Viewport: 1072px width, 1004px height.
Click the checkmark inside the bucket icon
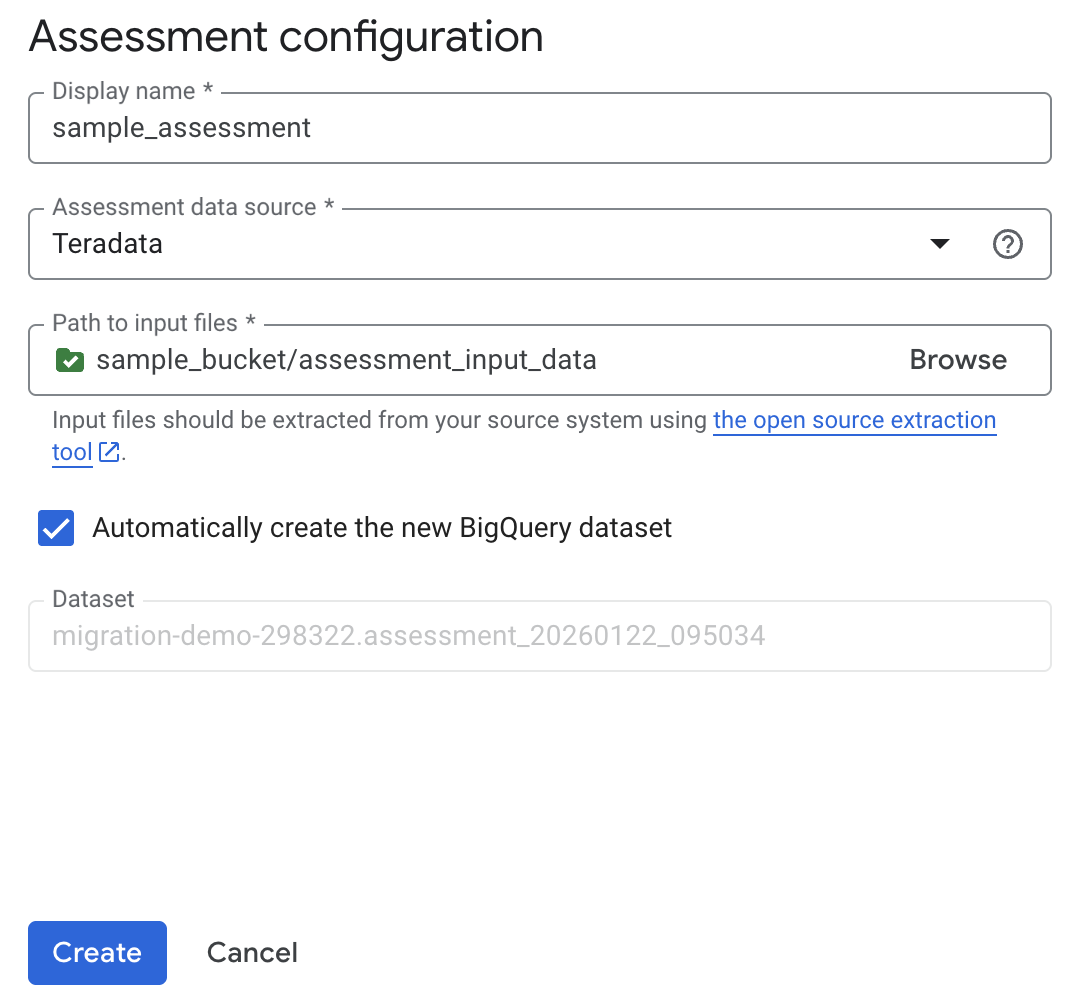(69, 360)
